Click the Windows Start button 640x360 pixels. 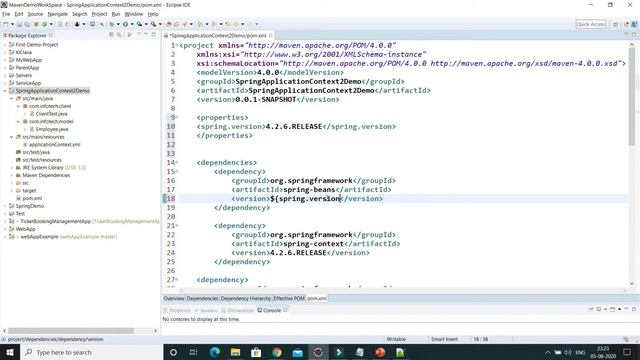pos(10,352)
